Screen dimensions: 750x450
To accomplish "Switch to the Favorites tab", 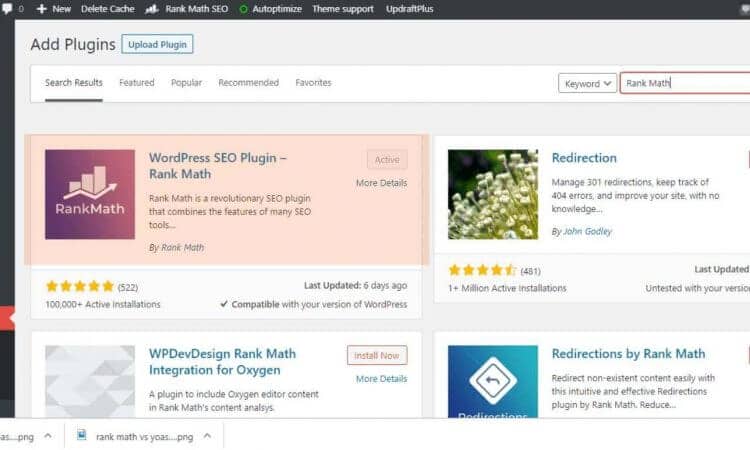I will pos(313,83).
